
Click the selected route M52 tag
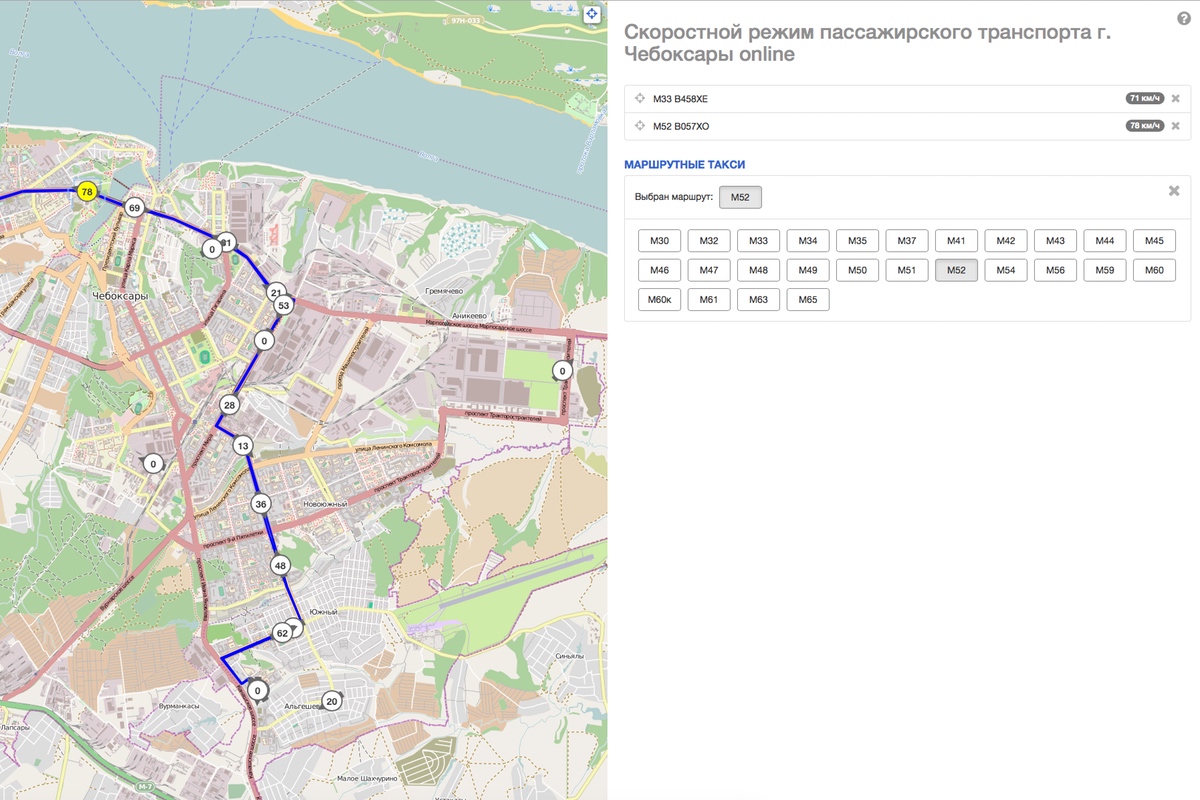coord(740,198)
